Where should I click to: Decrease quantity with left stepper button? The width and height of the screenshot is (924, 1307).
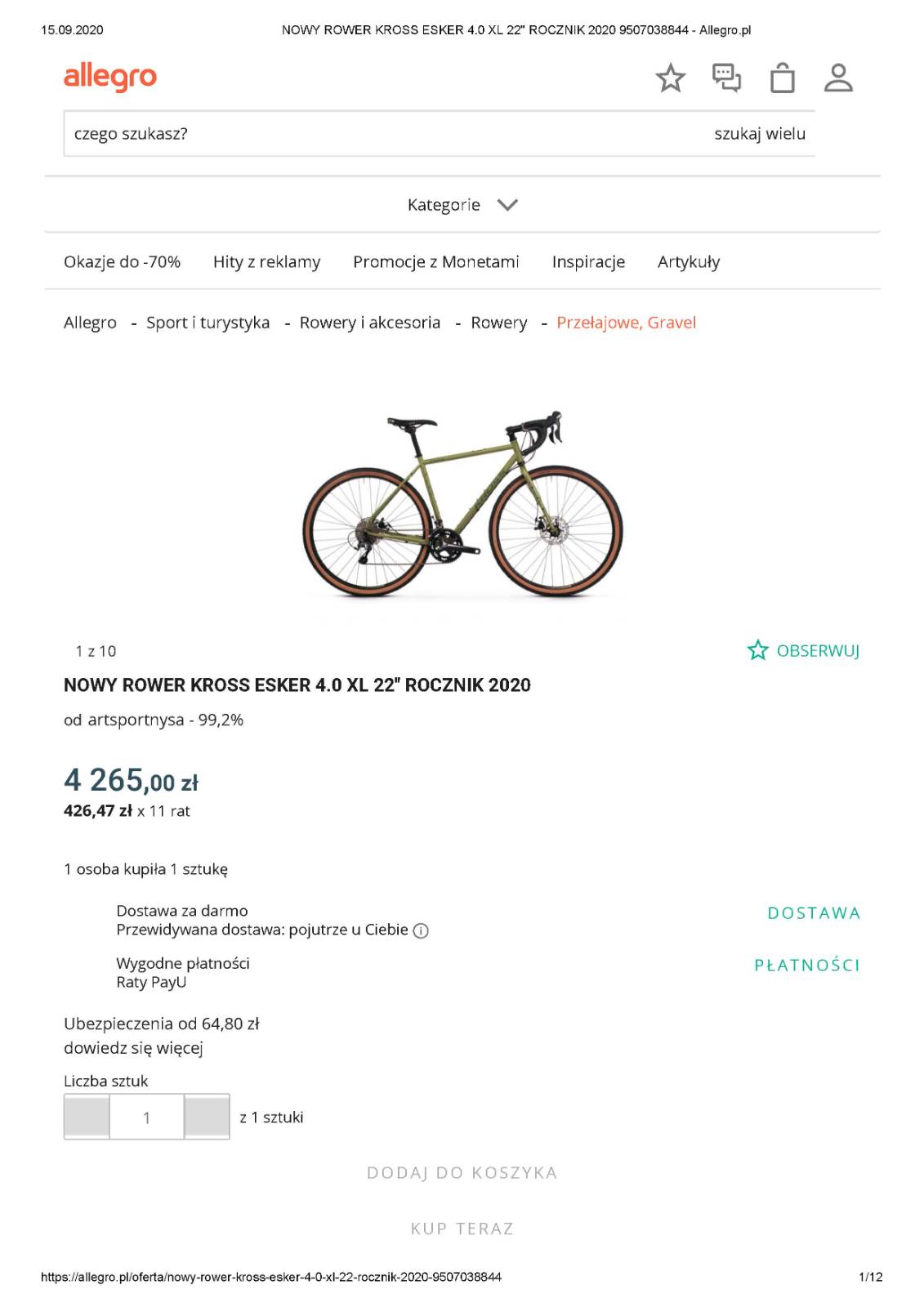[87, 1117]
